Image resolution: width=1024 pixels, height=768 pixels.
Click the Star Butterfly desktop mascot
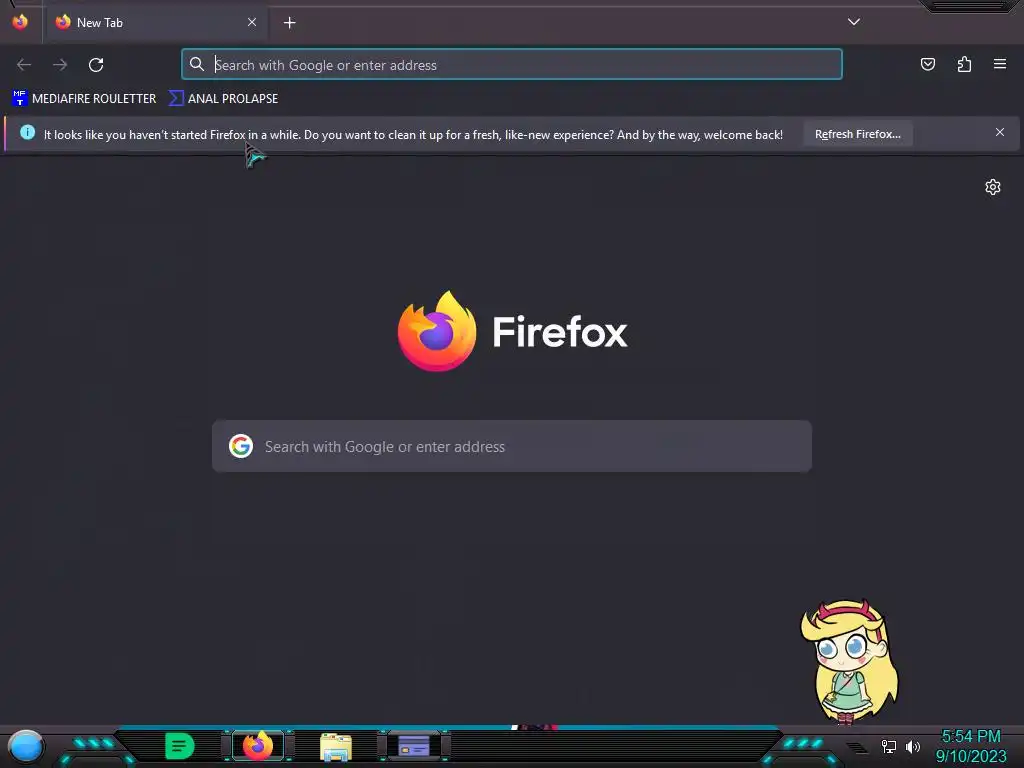point(849,661)
